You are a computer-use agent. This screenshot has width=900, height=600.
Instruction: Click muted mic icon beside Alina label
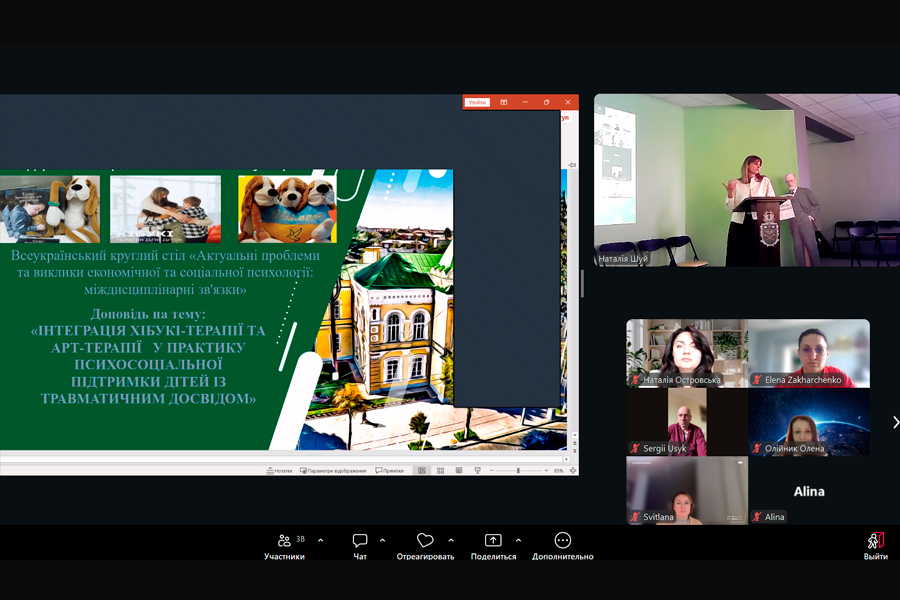[x=757, y=517]
